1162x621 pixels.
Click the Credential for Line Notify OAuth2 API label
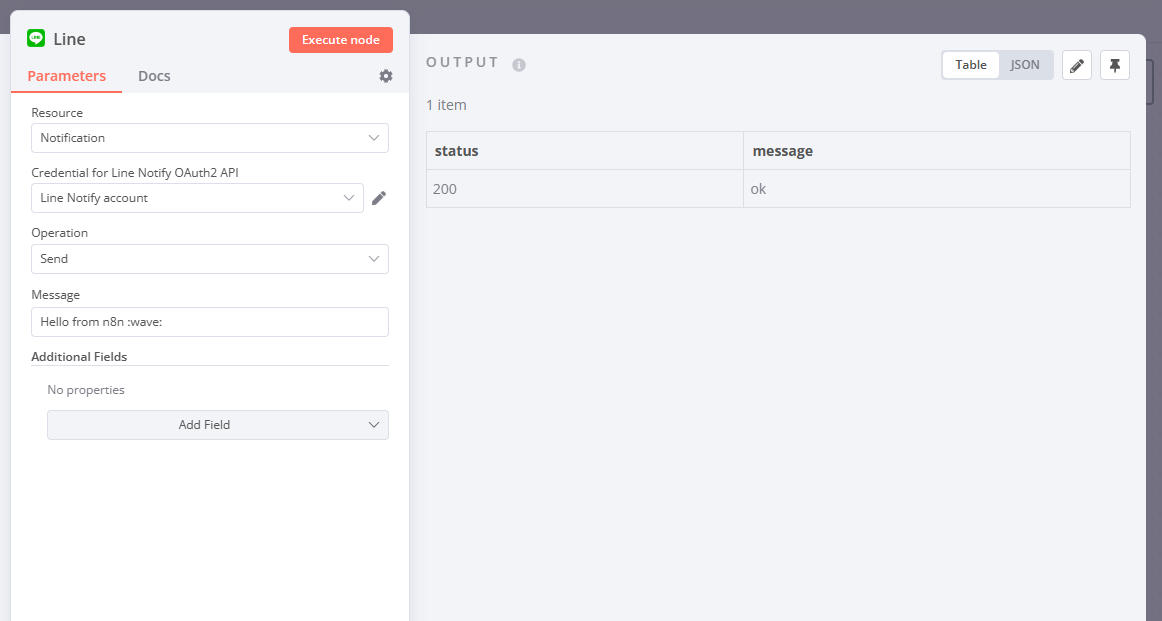point(135,173)
